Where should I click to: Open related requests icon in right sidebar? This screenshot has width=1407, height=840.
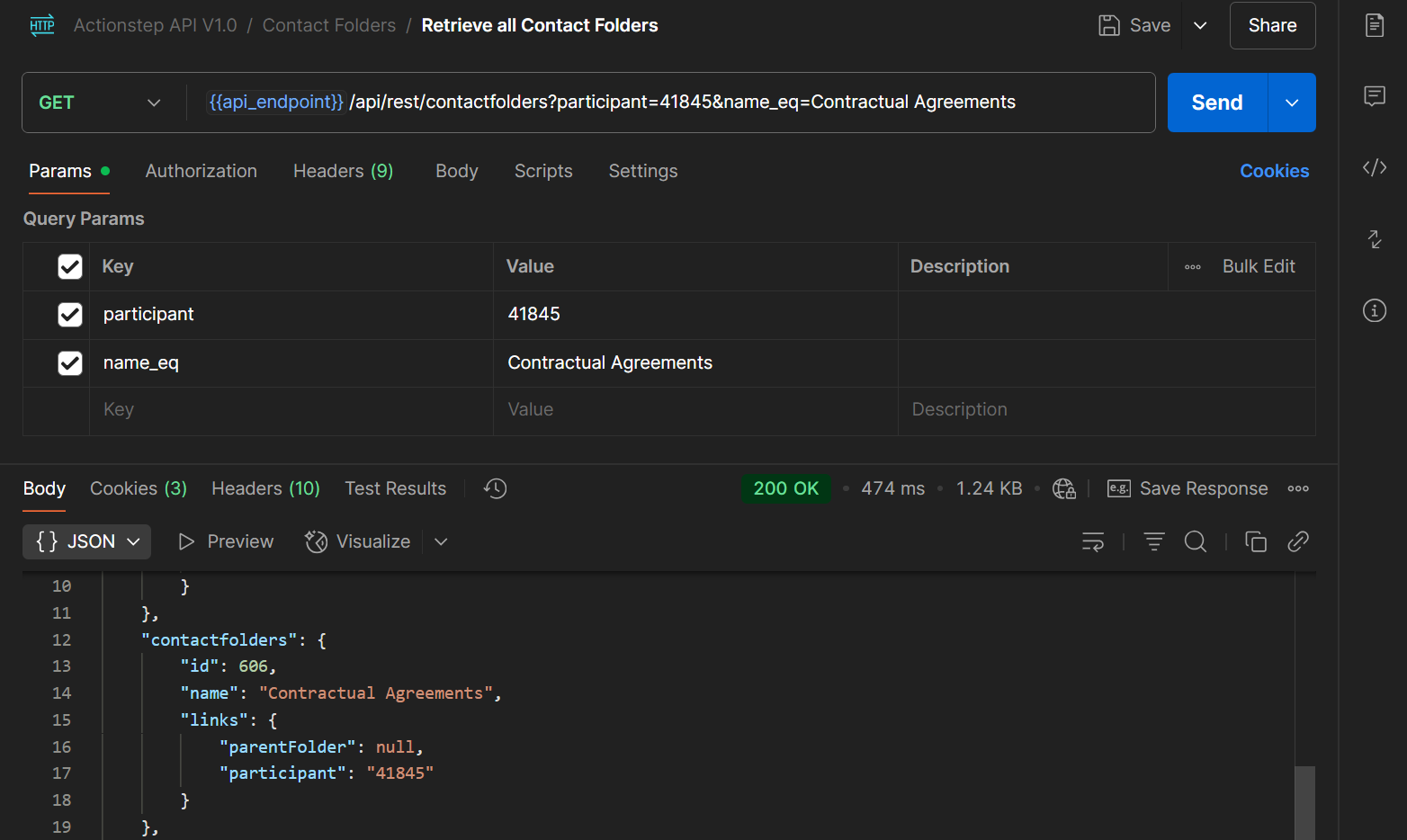tap(1375, 239)
